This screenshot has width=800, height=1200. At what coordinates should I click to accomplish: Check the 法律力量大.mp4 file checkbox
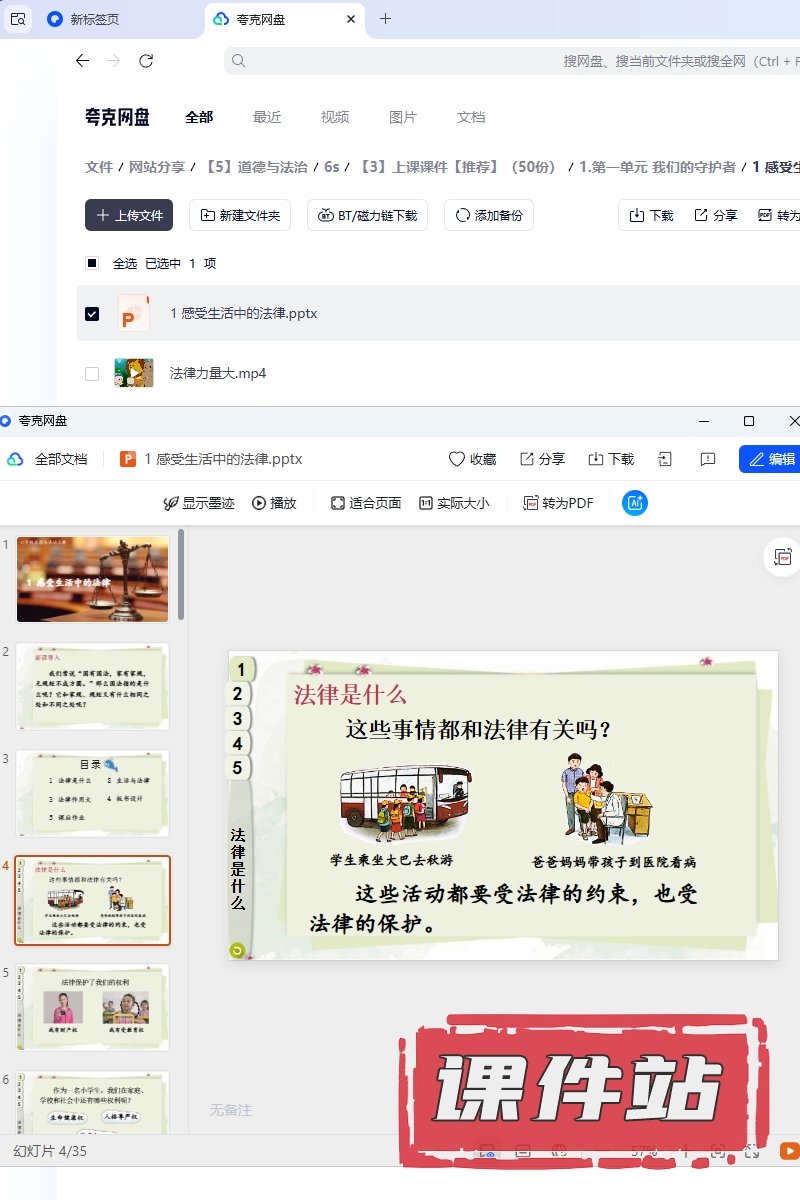point(92,373)
